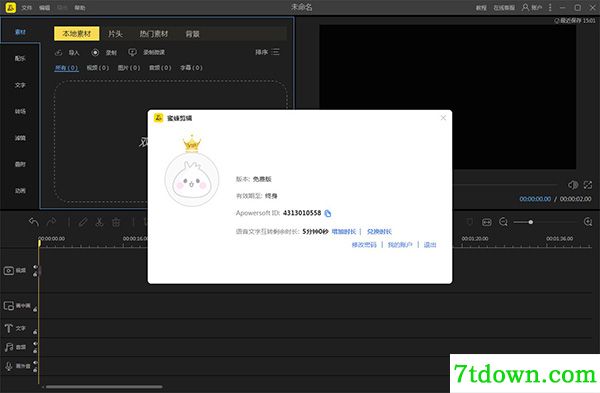The image size is (600, 393).
Task: Click the redo arrow in timeline toolbar
Action: (51, 222)
